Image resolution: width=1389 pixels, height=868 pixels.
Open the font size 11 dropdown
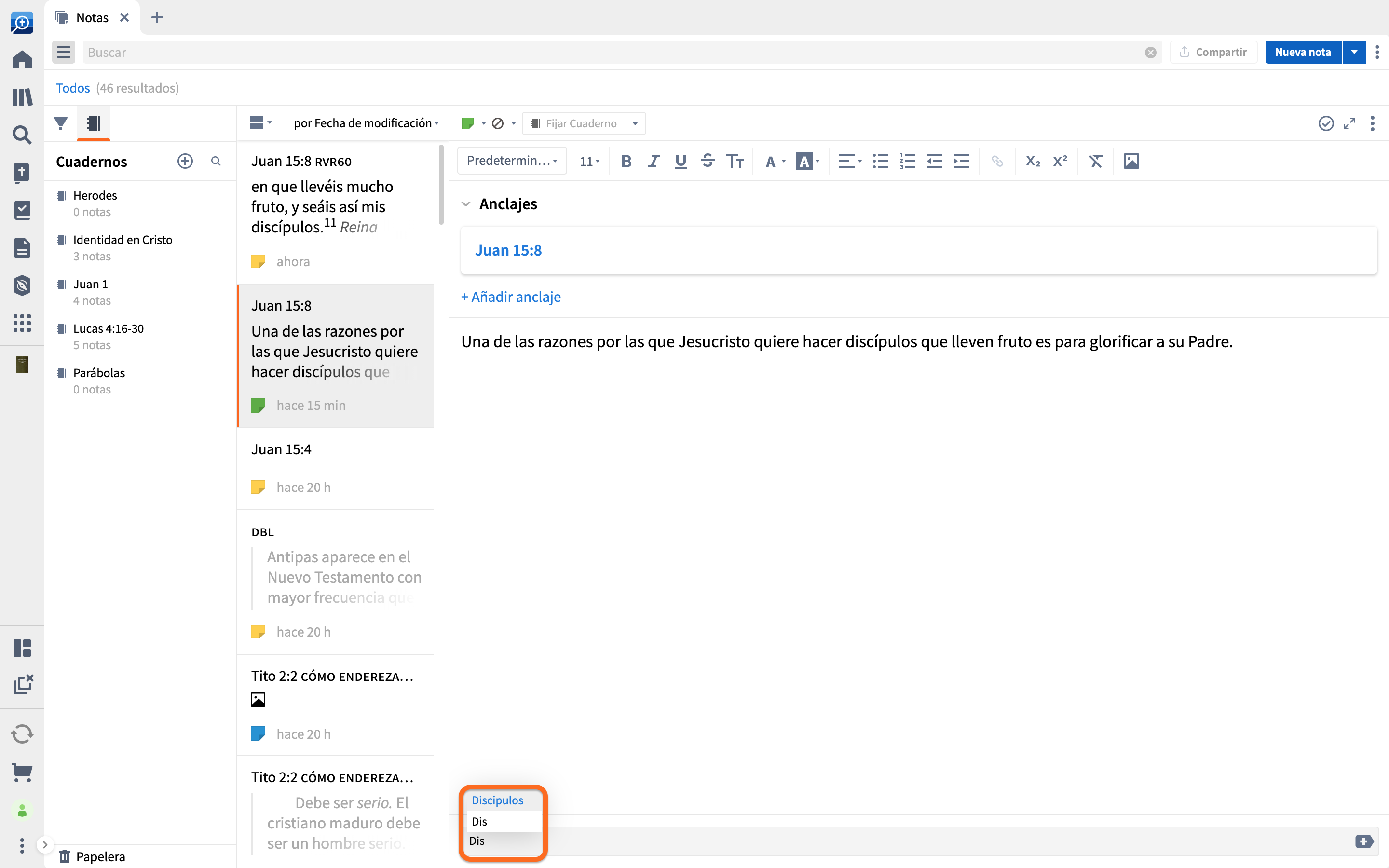(x=589, y=162)
